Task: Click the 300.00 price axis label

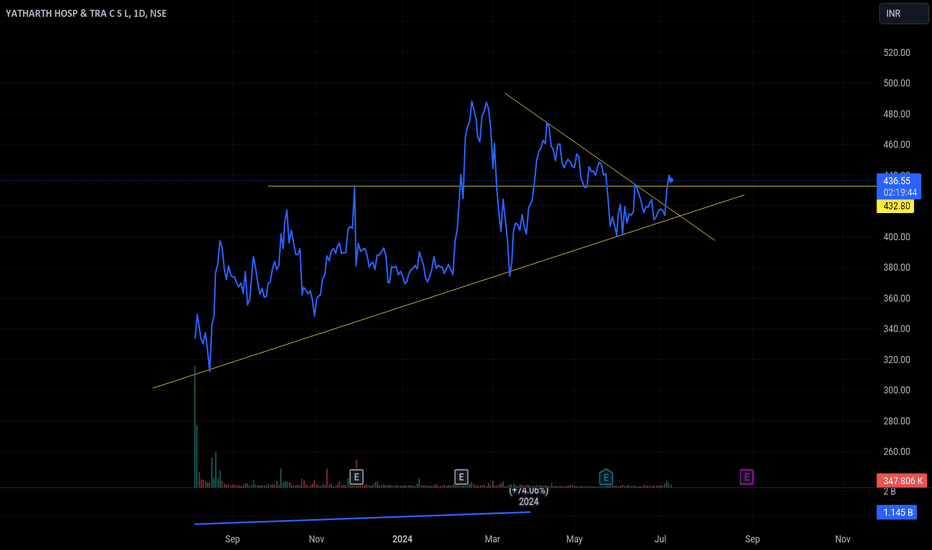Action: pyautogui.click(x=896, y=390)
